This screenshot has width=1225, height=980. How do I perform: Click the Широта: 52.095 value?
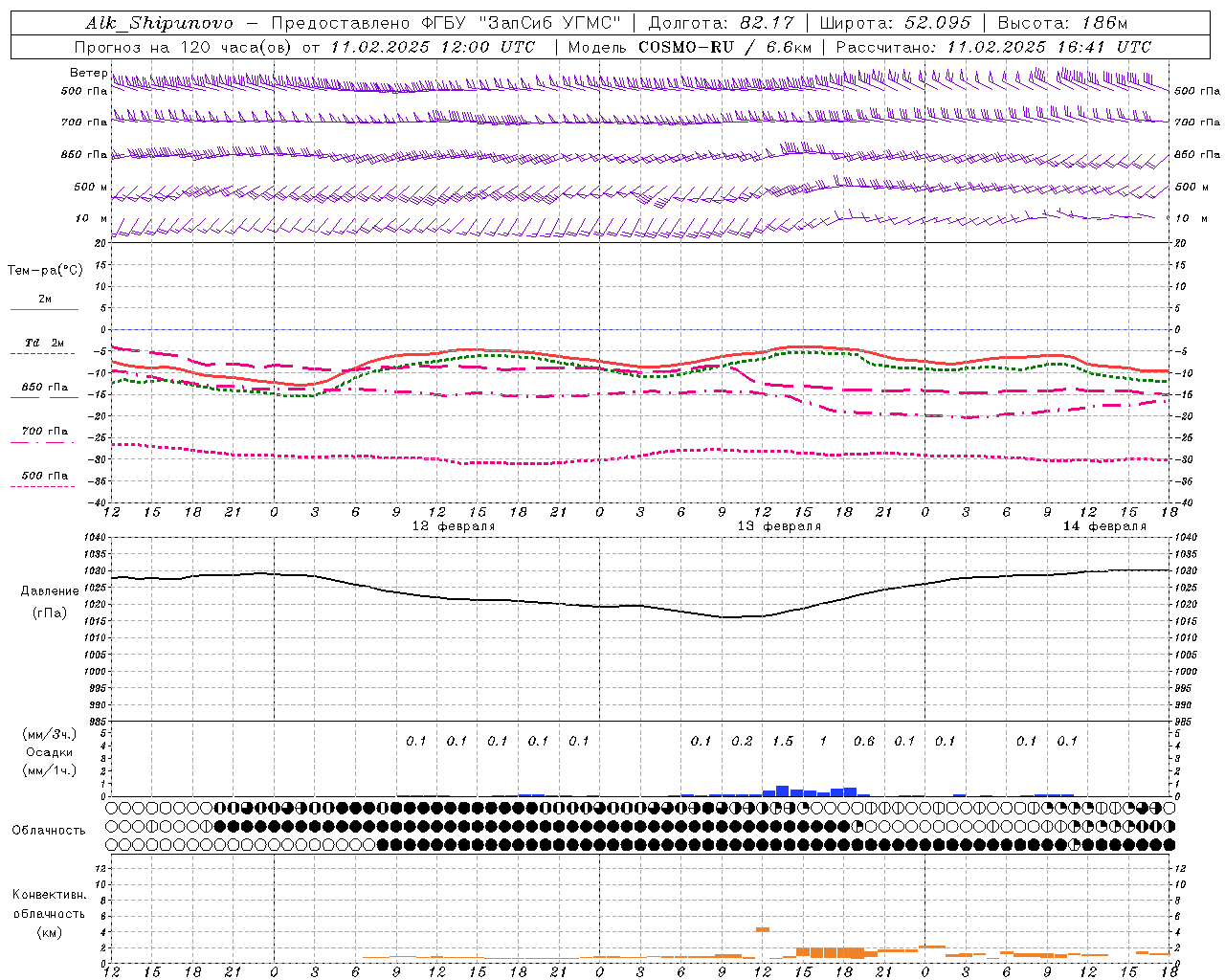pos(896,23)
